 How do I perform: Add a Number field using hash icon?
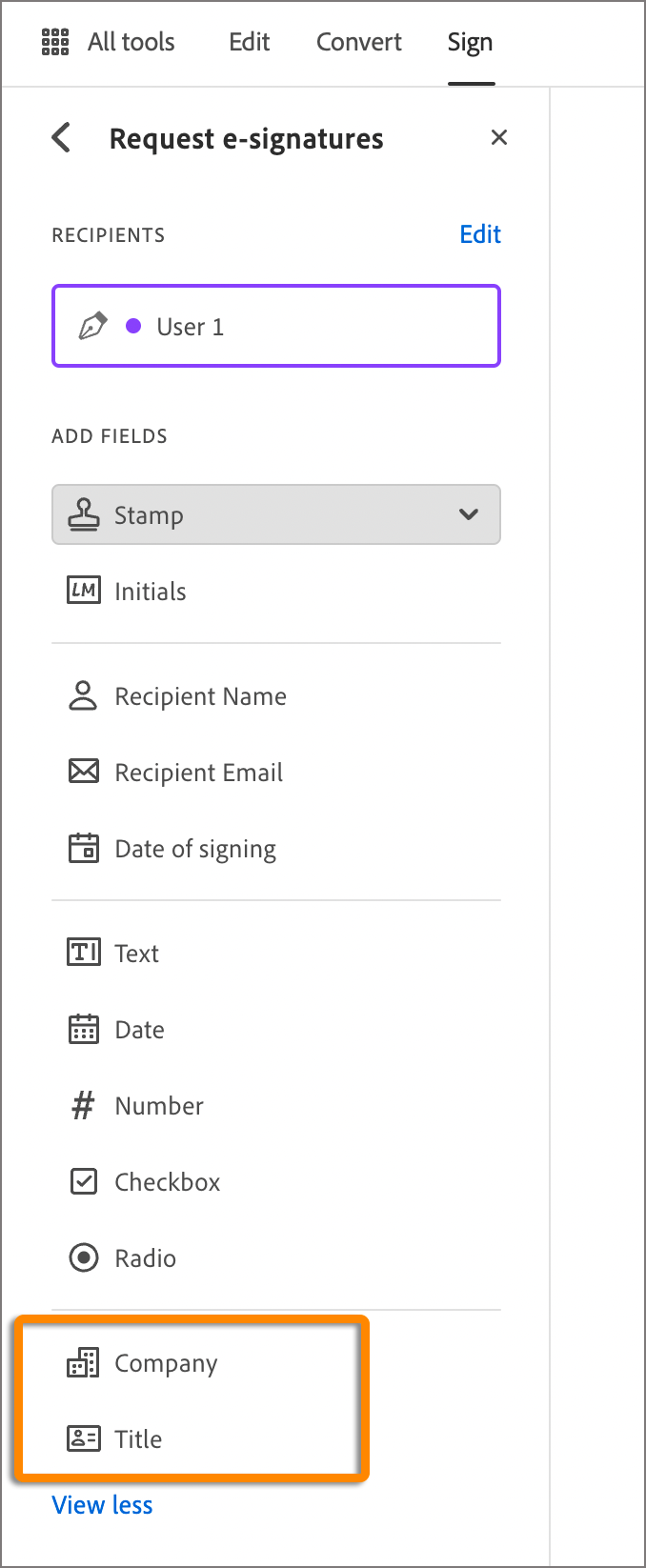coord(84,1105)
